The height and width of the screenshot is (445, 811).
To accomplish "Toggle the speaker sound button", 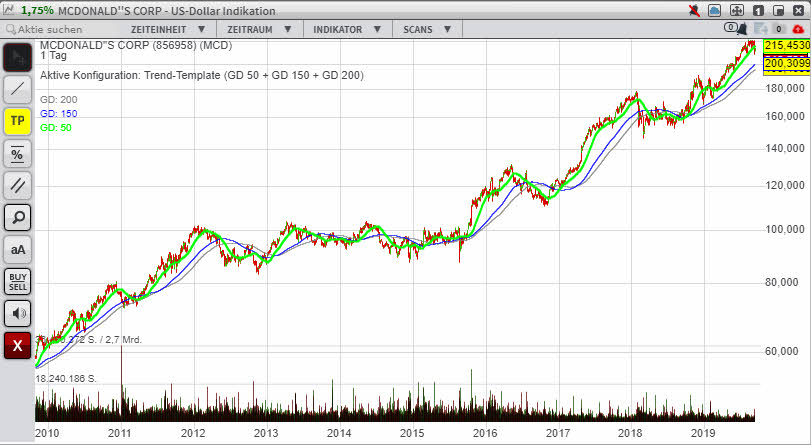I will [18, 314].
